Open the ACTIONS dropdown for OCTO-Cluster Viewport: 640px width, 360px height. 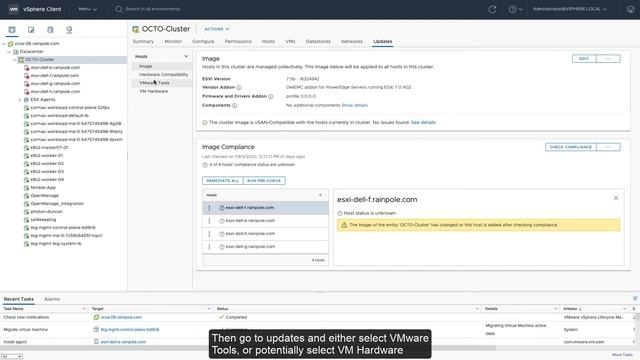click(x=216, y=29)
